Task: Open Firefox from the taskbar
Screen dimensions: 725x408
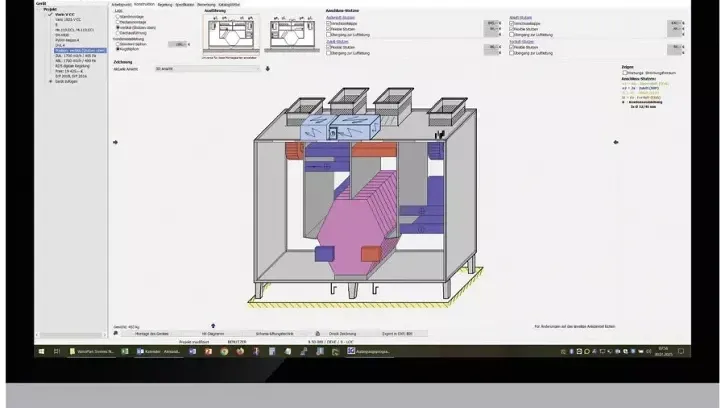Action: [x=240, y=352]
